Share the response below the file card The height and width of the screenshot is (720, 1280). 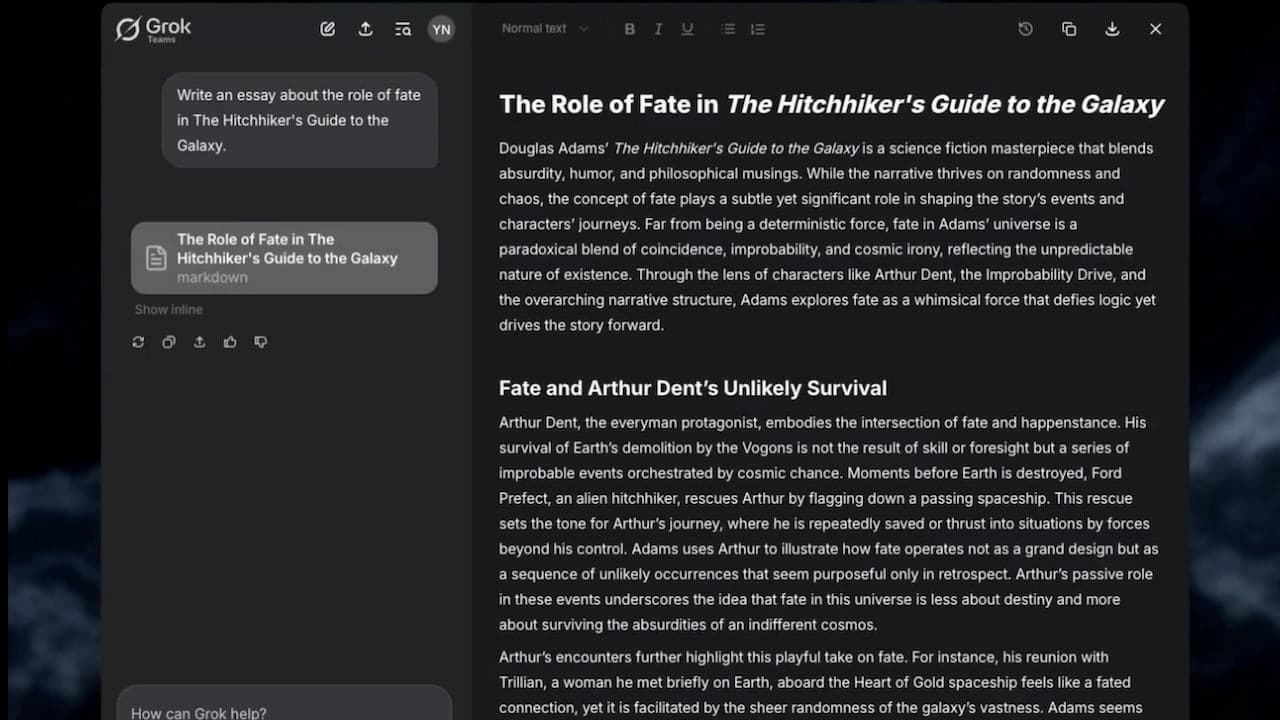click(200, 342)
